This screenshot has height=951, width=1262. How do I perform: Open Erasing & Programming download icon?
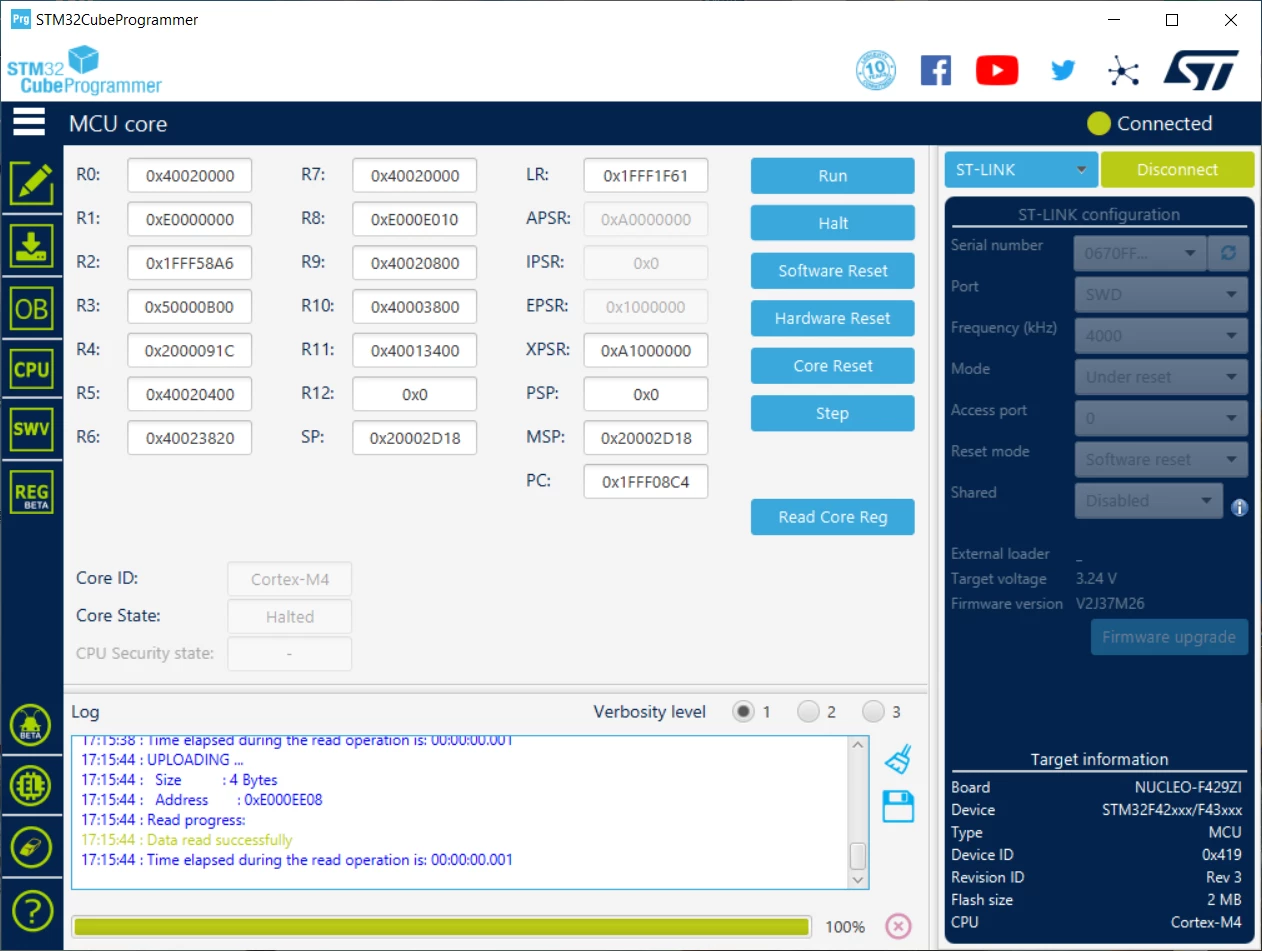(31, 246)
